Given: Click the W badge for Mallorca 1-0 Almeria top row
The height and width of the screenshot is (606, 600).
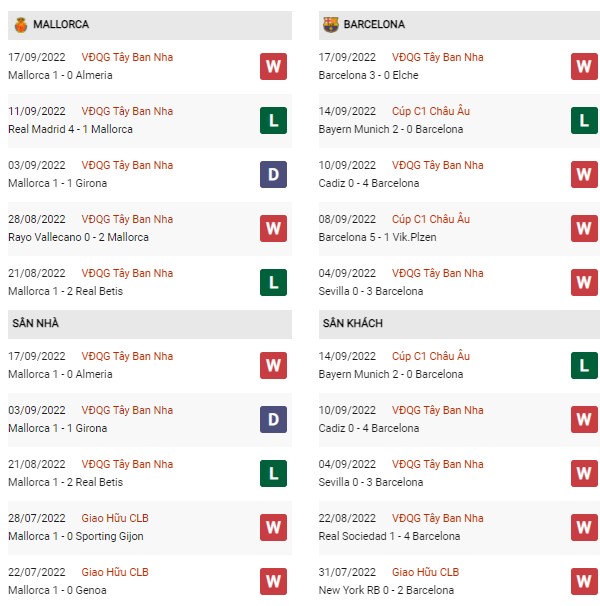Looking at the screenshot, I should (x=273, y=66).
